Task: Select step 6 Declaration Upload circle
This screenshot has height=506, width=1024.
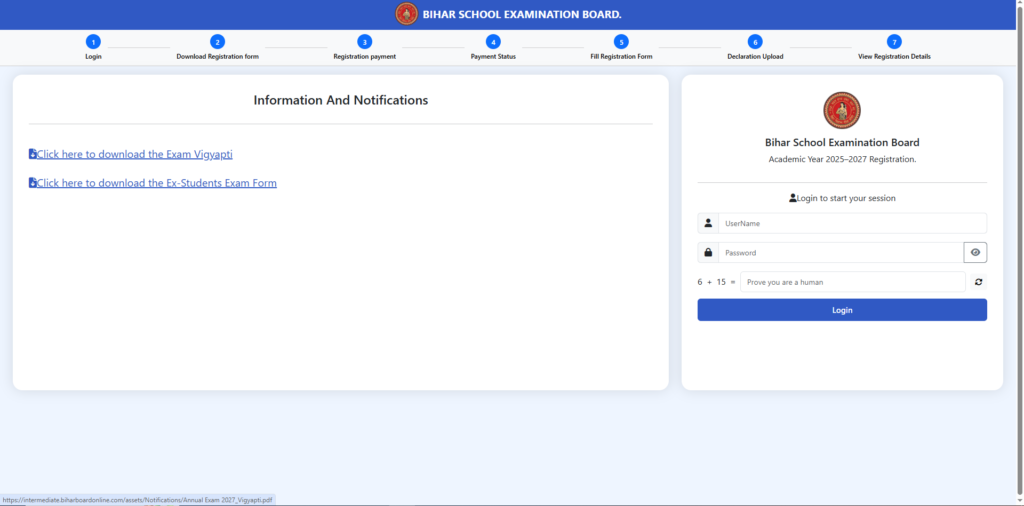Action: point(755,42)
